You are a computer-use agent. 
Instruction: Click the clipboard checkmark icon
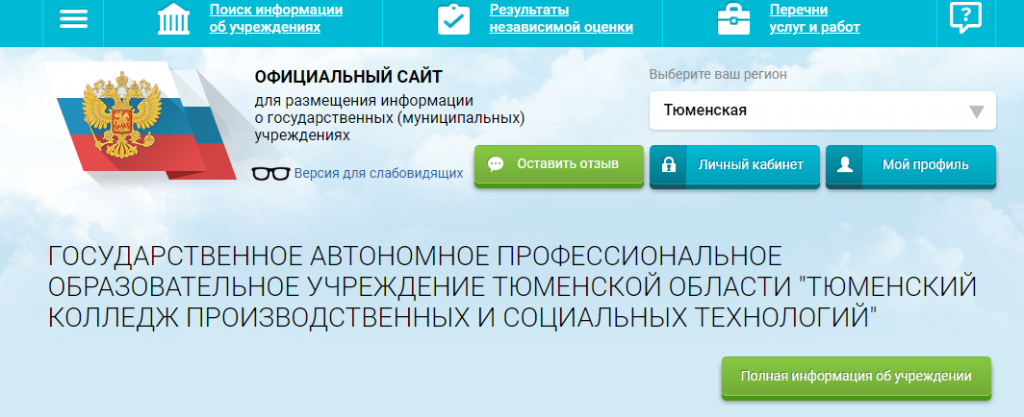[453, 19]
